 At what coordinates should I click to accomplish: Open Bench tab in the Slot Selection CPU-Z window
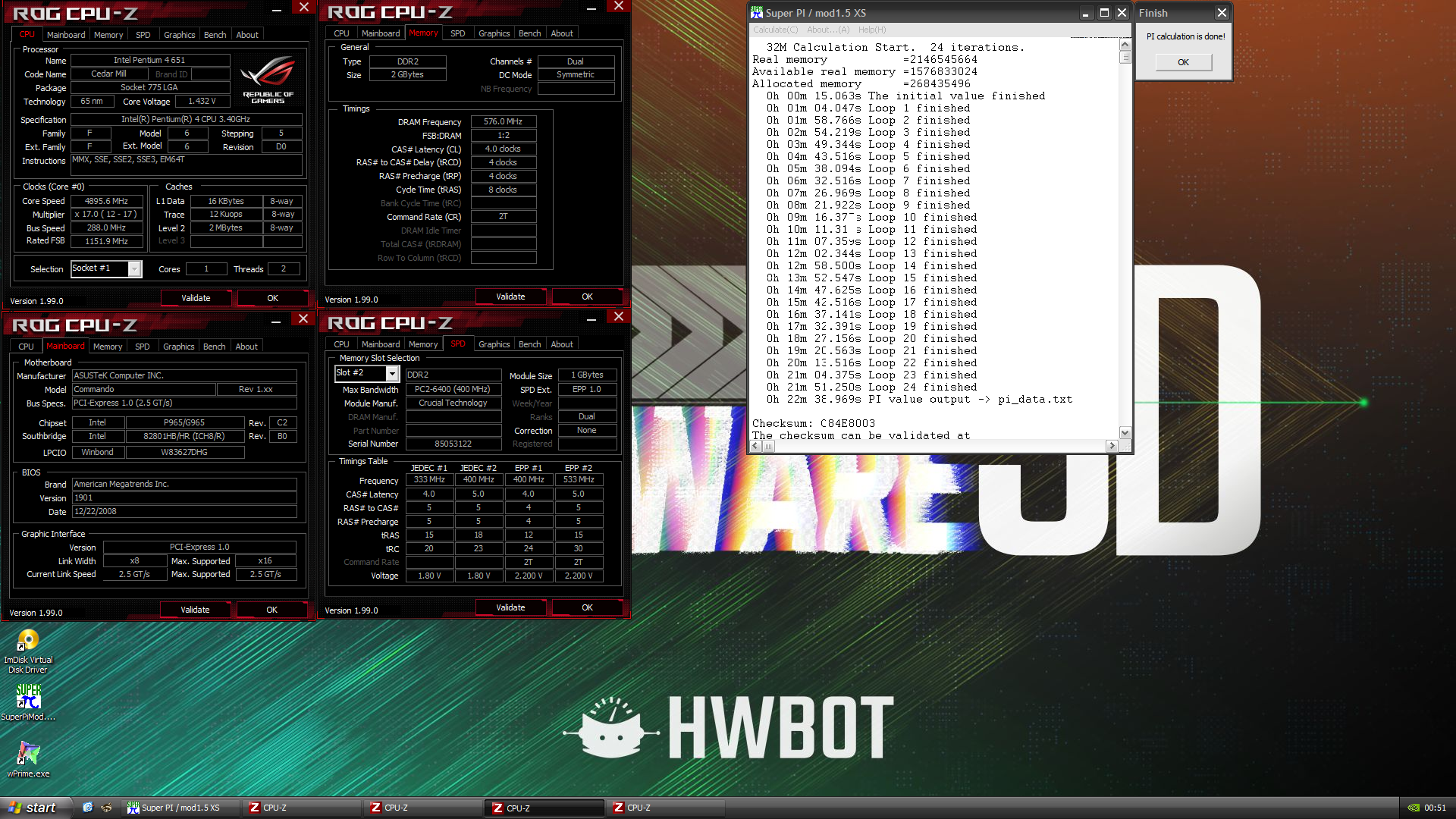[x=530, y=344]
